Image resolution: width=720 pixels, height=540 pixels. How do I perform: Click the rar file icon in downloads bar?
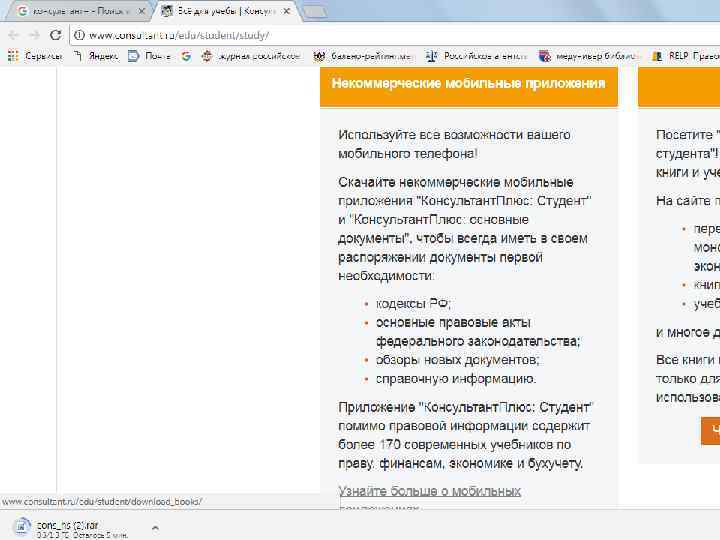tap(22, 528)
